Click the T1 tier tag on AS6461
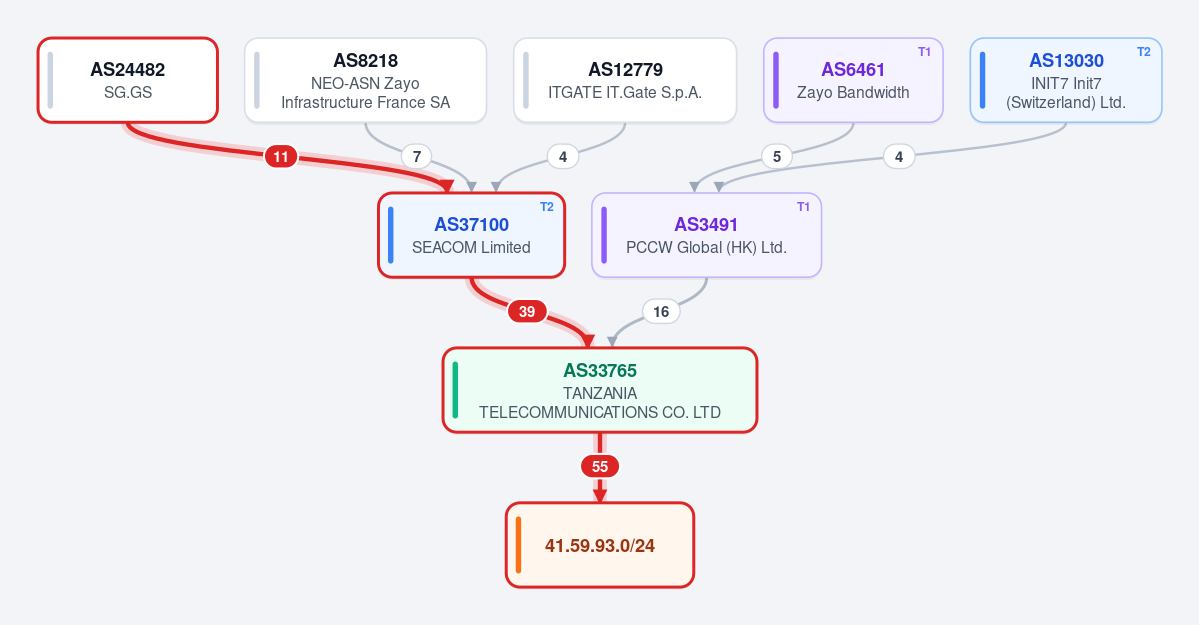1199x625 pixels. tap(924, 52)
